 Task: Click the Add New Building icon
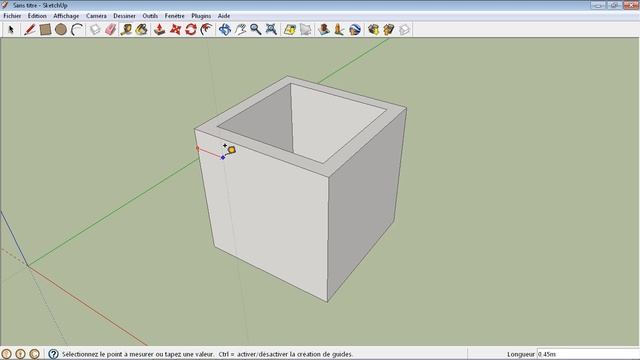pos(324,29)
